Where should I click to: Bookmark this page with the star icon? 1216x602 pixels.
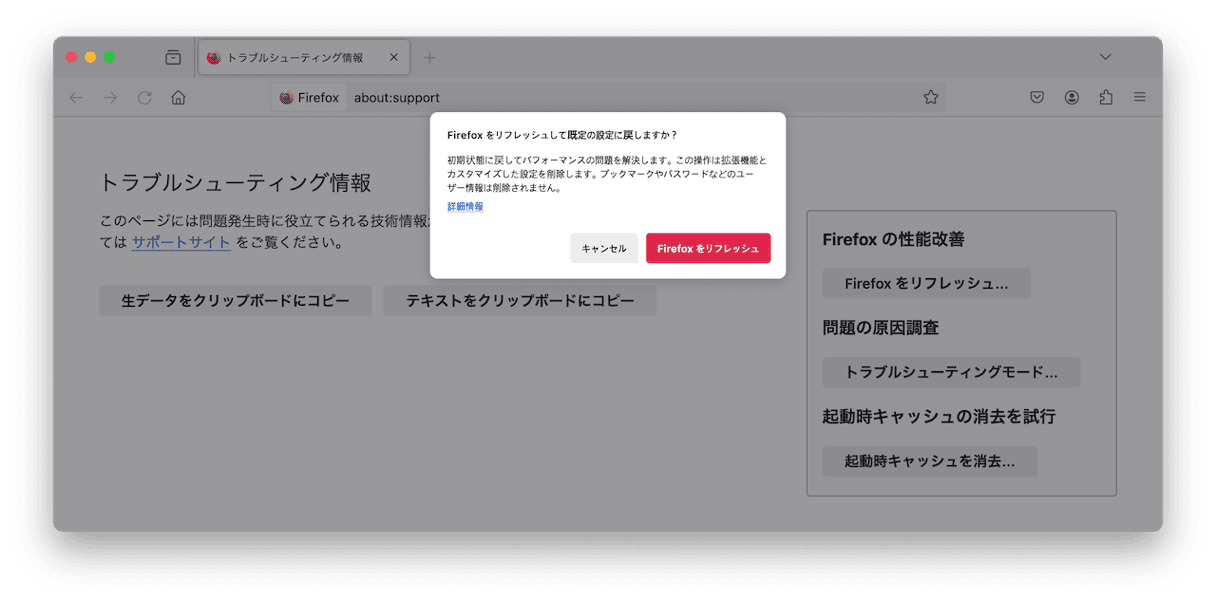pos(930,97)
